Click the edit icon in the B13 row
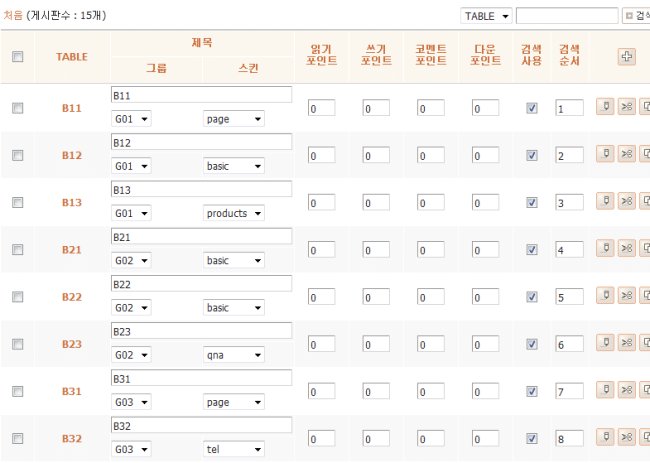The height and width of the screenshot is (463, 650). [x=605, y=202]
